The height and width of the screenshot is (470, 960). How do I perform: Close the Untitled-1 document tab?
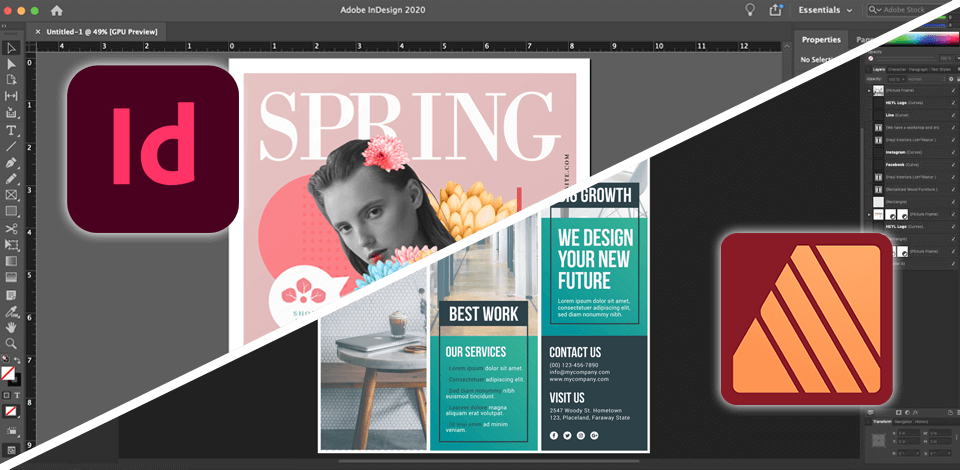pyautogui.click(x=38, y=32)
